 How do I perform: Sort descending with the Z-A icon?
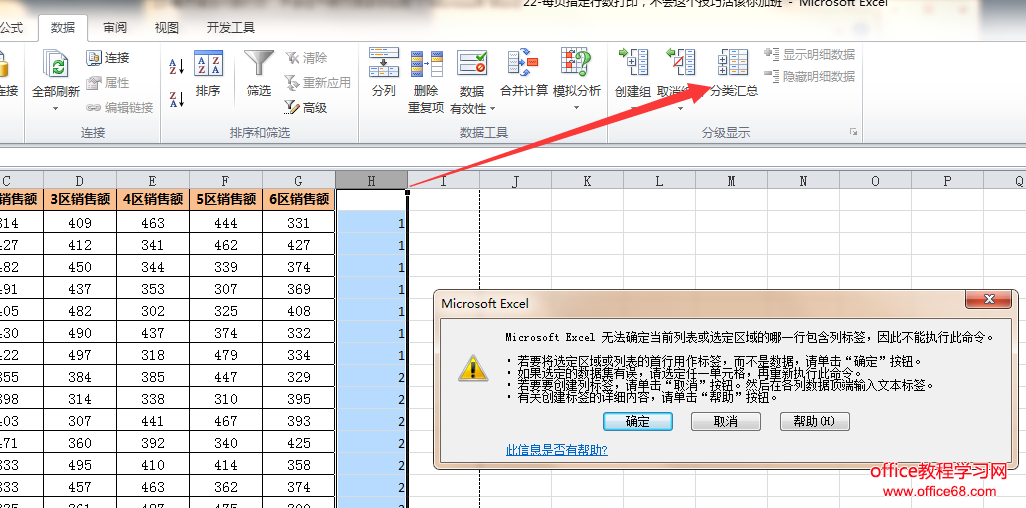[177, 100]
